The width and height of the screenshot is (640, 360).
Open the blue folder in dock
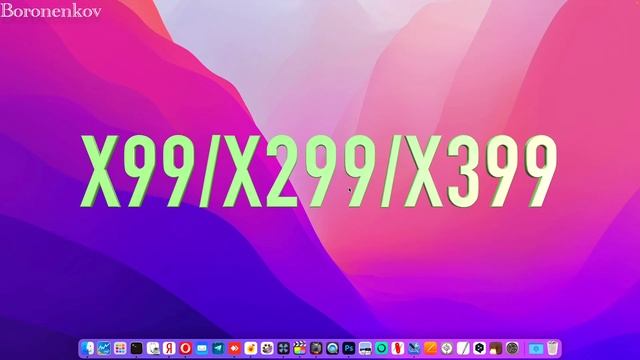536,348
